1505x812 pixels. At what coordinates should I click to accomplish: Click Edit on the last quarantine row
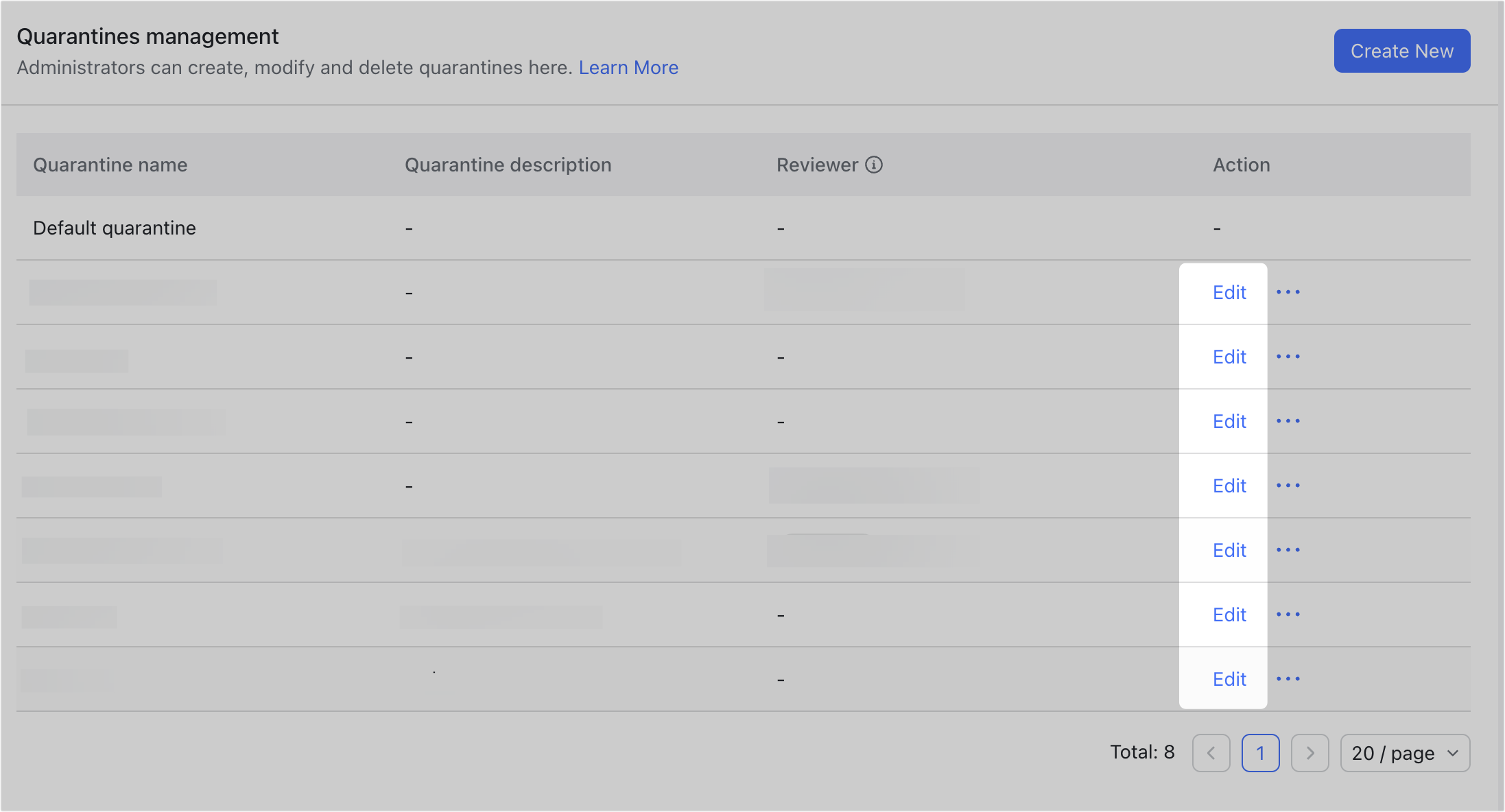(1229, 679)
